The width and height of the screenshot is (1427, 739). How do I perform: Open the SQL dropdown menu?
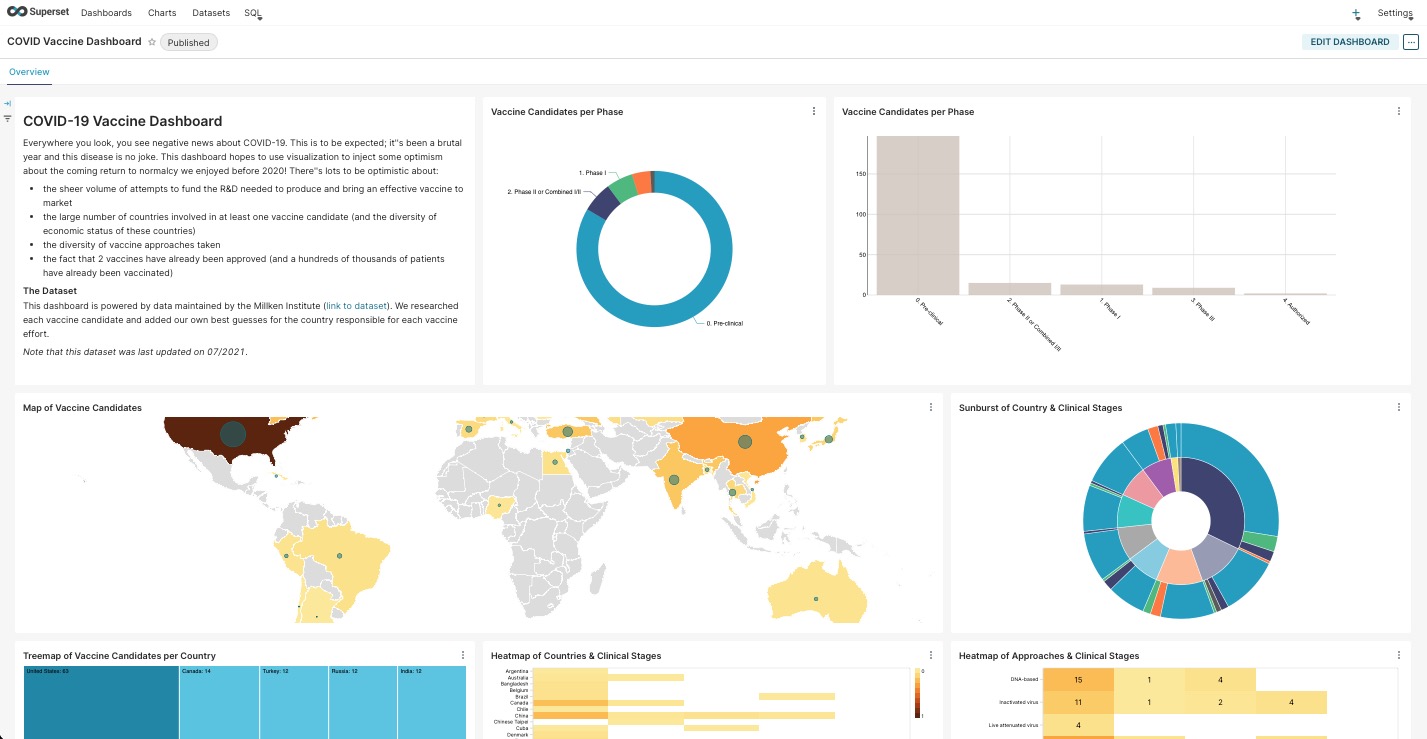click(251, 13)
